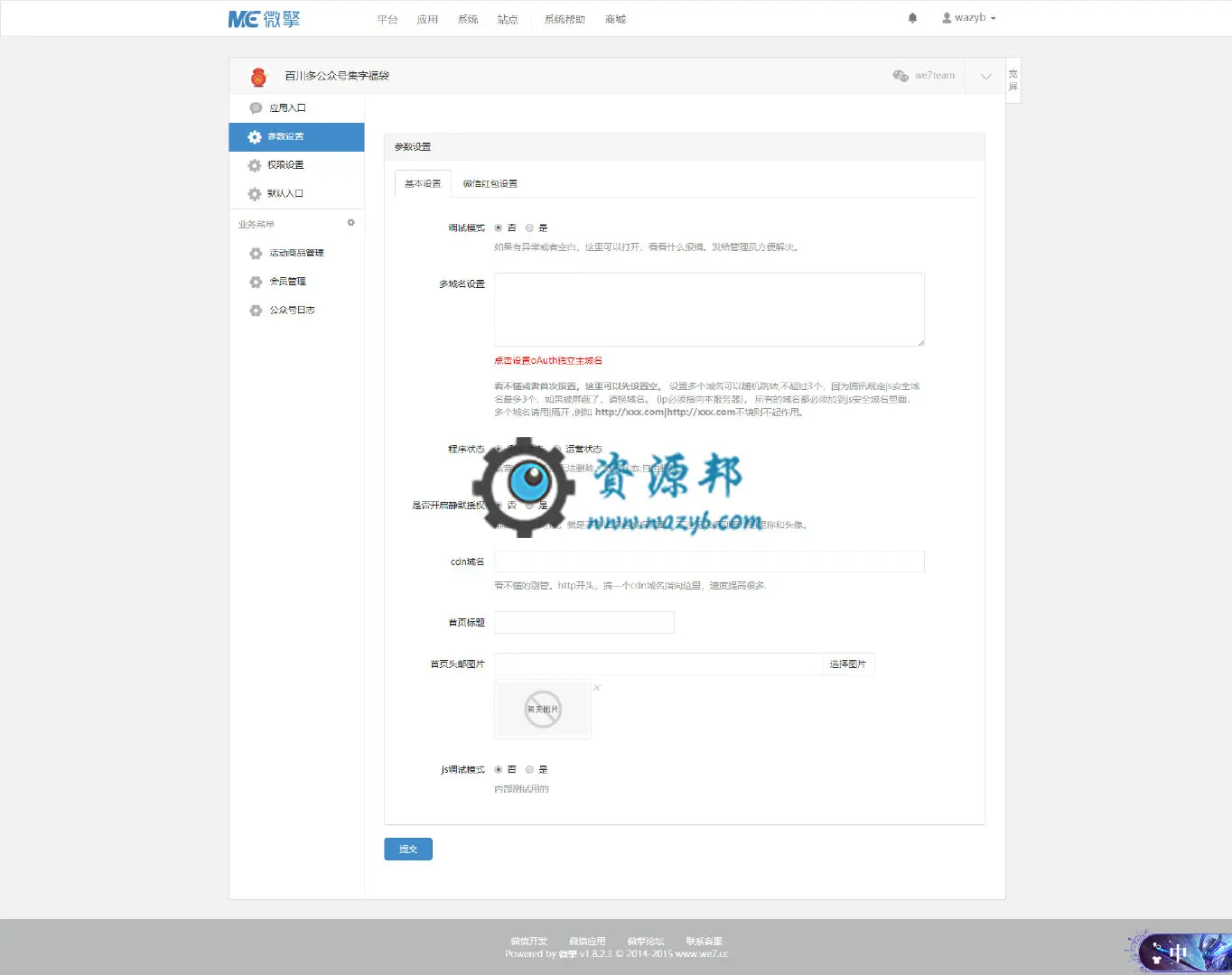Click the red 福袋 module icon
Image resolution: width=1232 pixels, height=975 pixels.
click(x=258, y=77)
